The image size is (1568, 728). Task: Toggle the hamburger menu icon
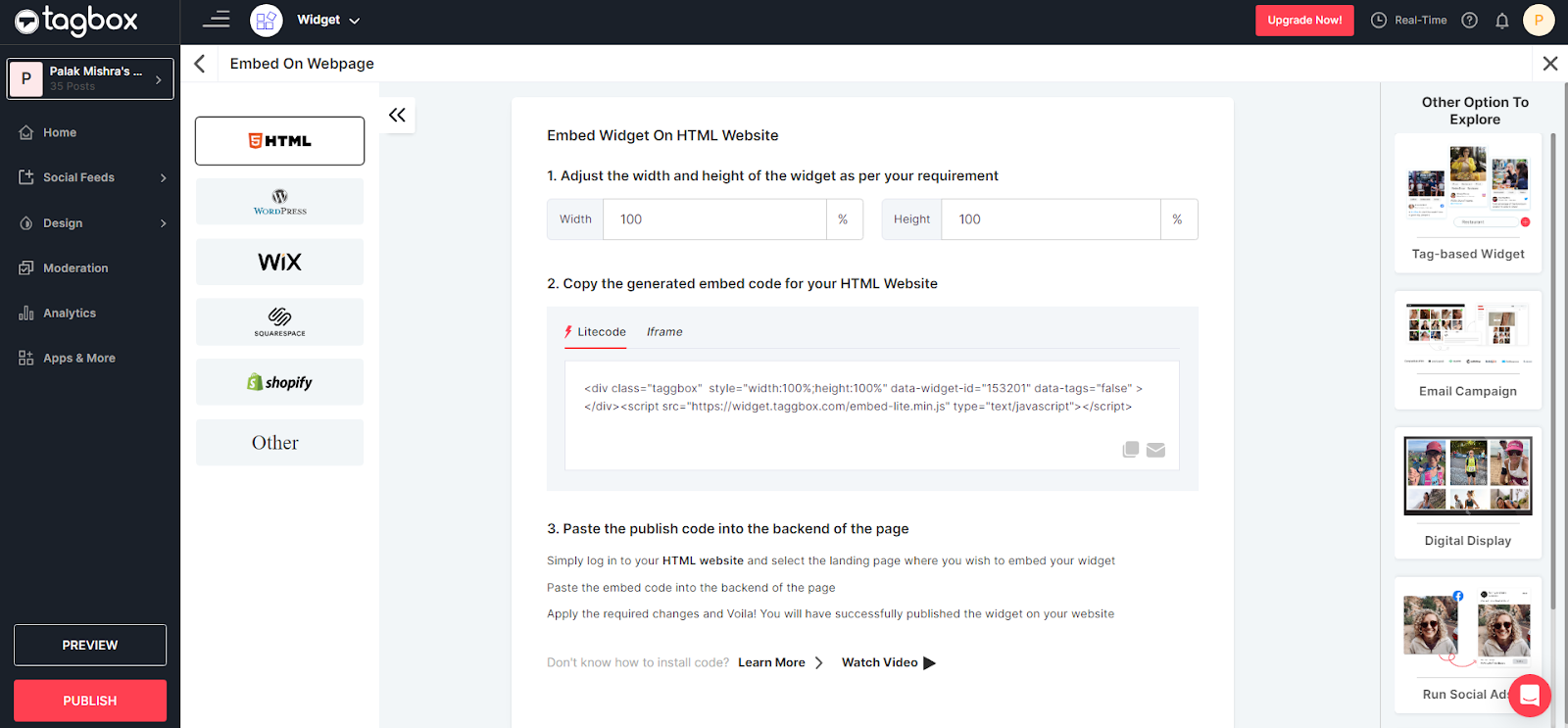pyautogui.click(x=216, y=20)
